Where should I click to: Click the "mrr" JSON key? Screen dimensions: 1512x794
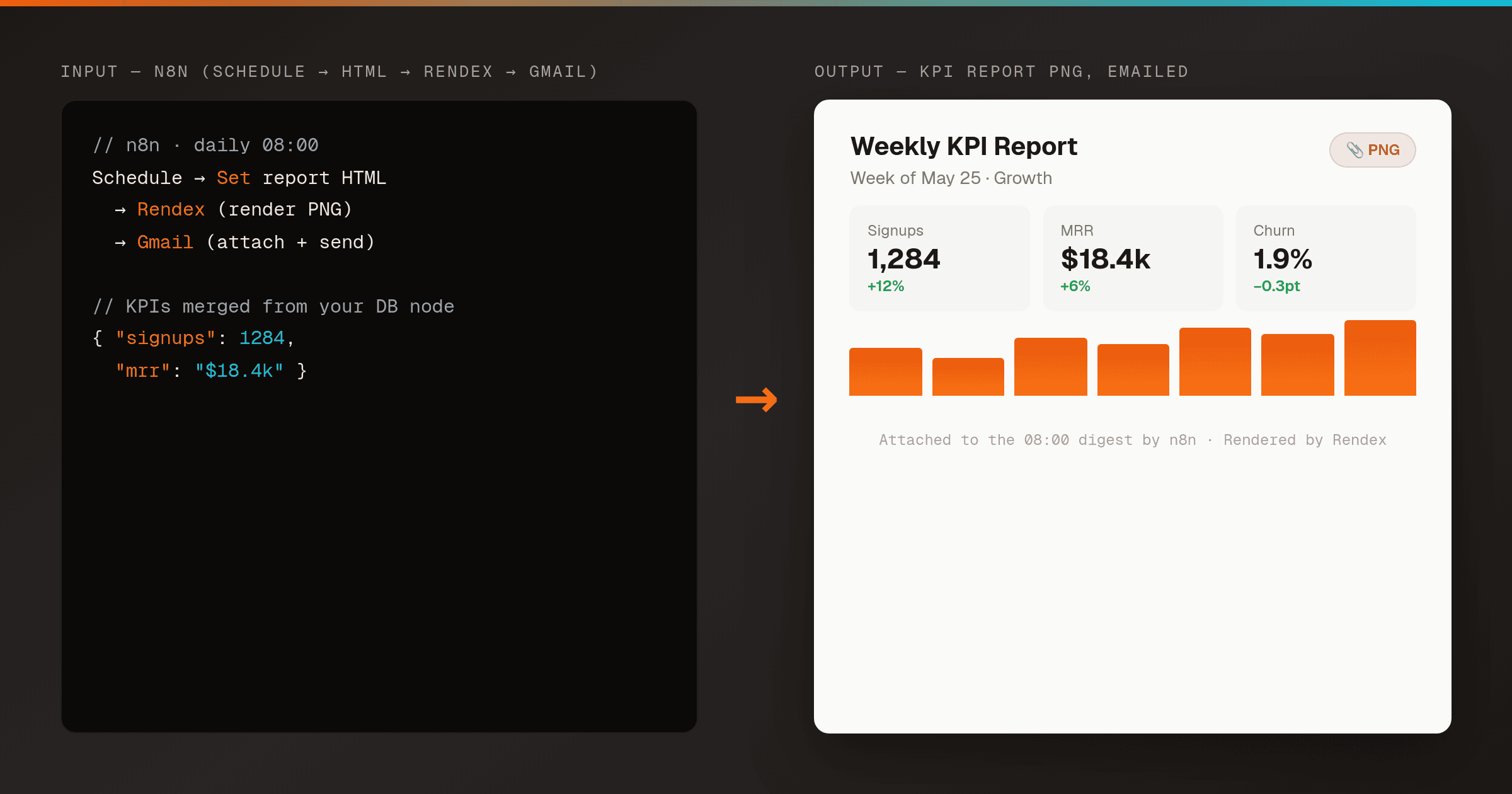pos(143,371)
